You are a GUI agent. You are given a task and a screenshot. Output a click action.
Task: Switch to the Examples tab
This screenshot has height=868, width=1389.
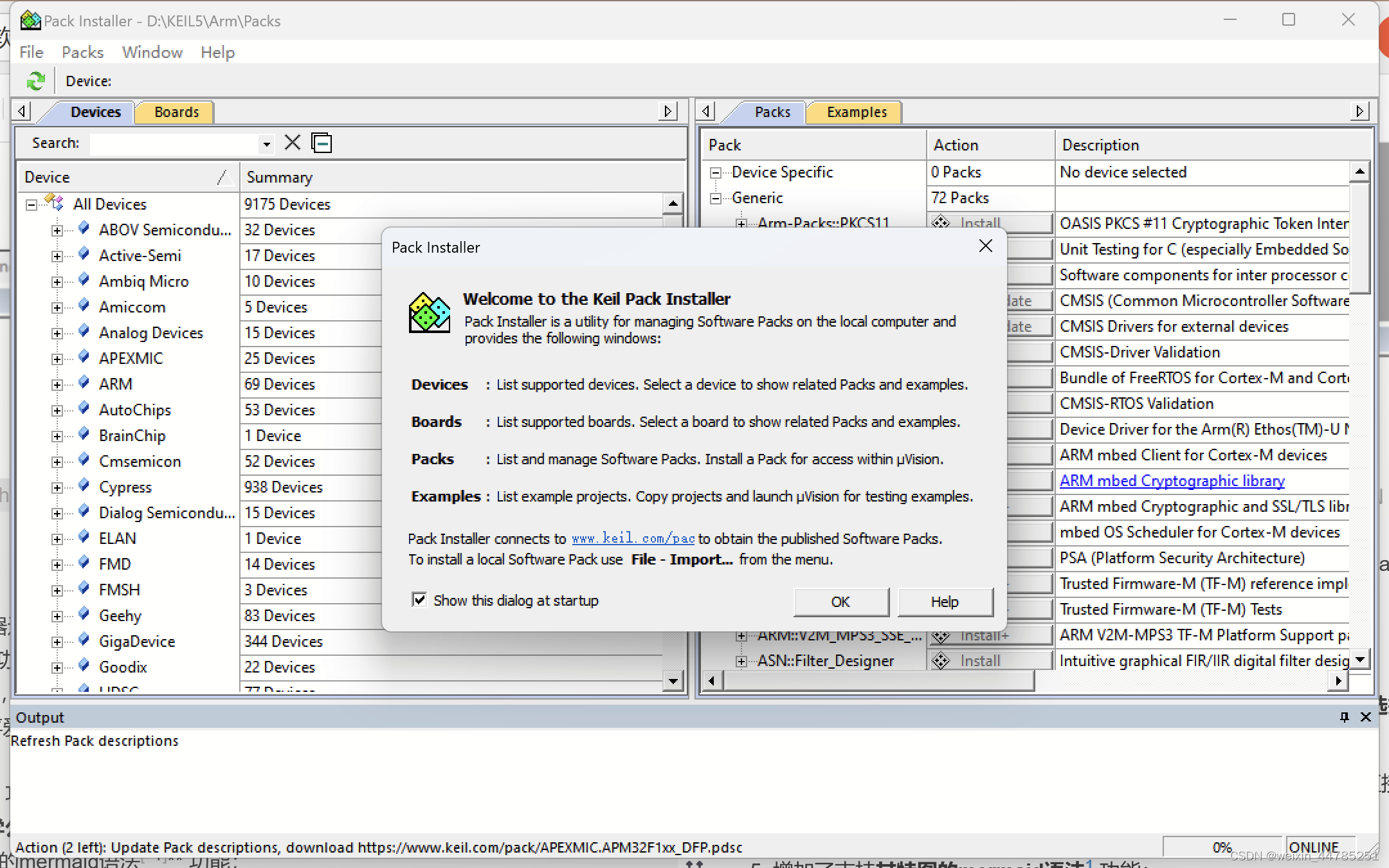coord(856,112)
